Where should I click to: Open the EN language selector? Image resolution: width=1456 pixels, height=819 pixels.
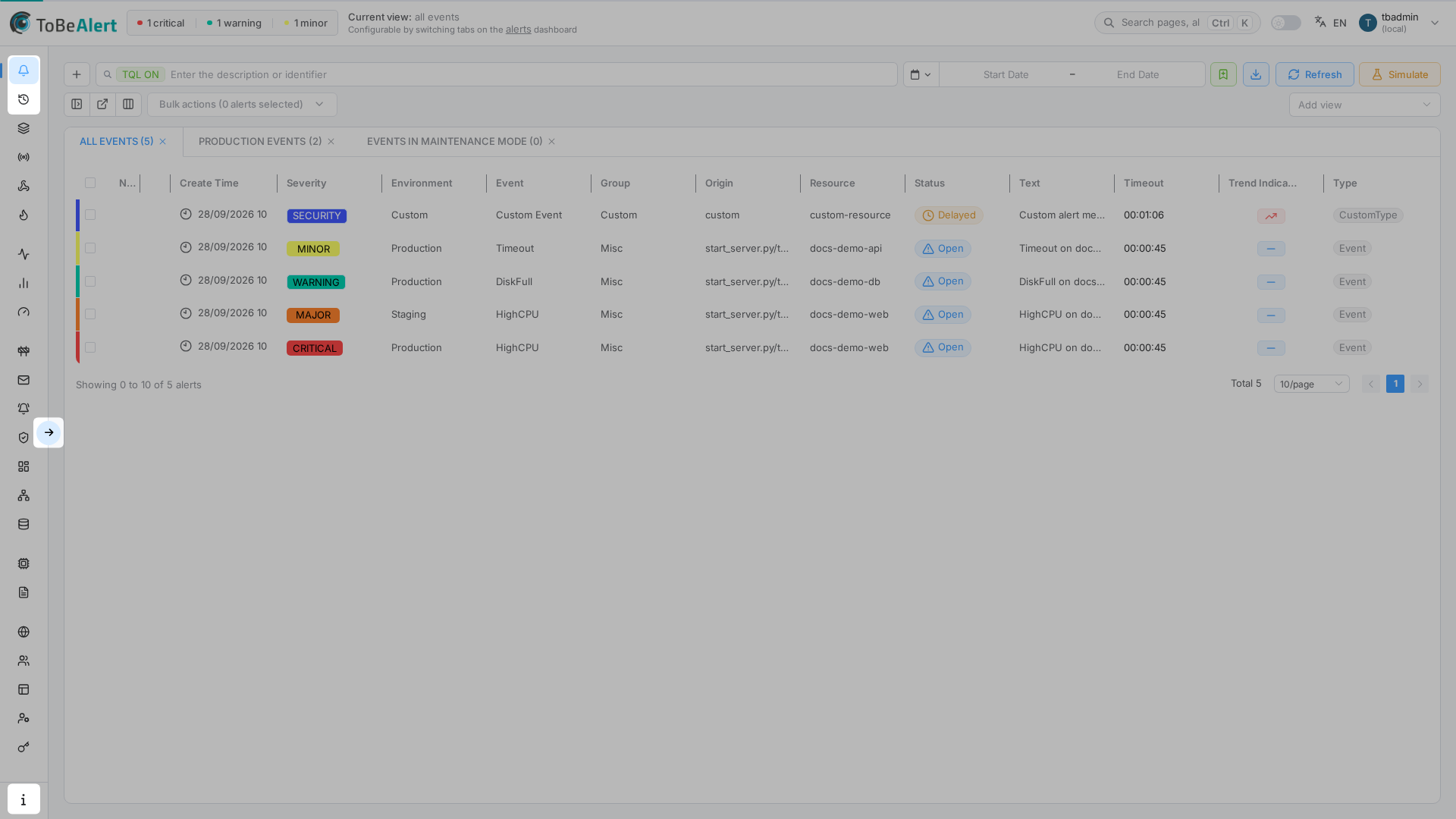point(1330,23)
